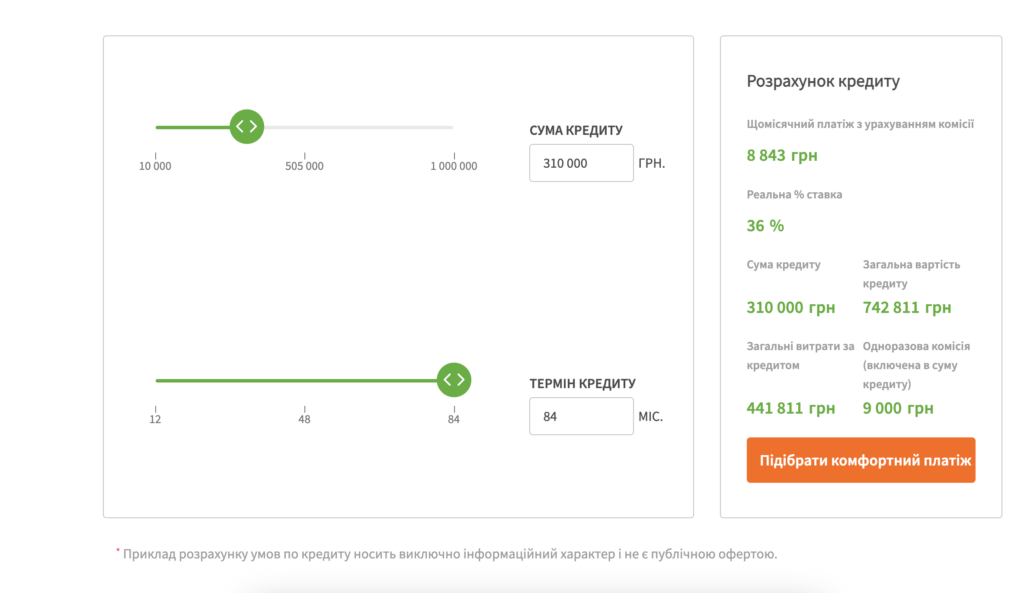Click the ТЕРМІН КРЕДИТУ label
The height and width of the screenshot is (593, 1024).
coord(582,383)
